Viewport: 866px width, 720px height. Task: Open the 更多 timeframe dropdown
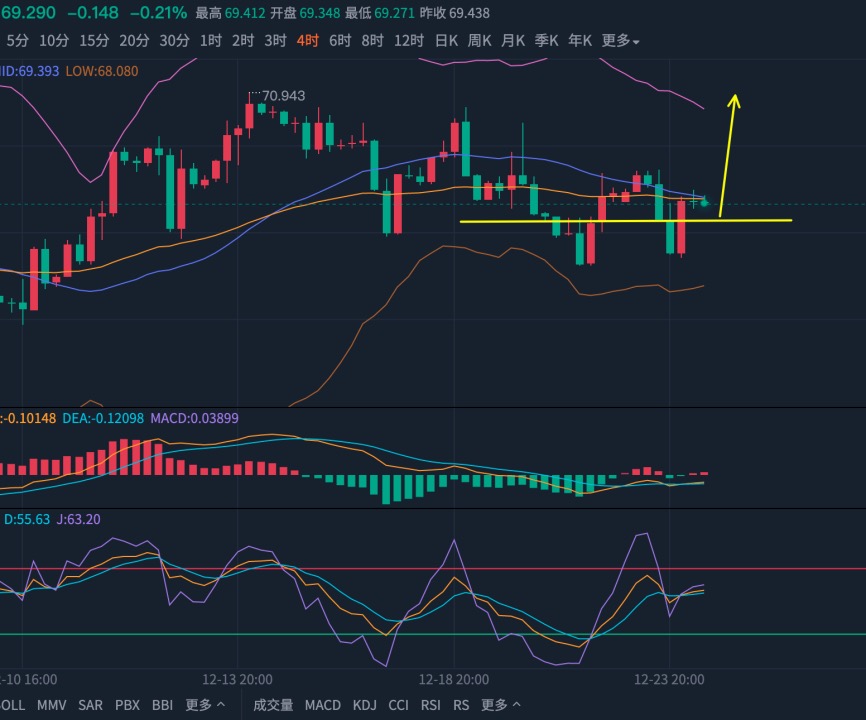pyautogui.click(x=620, y=40)
